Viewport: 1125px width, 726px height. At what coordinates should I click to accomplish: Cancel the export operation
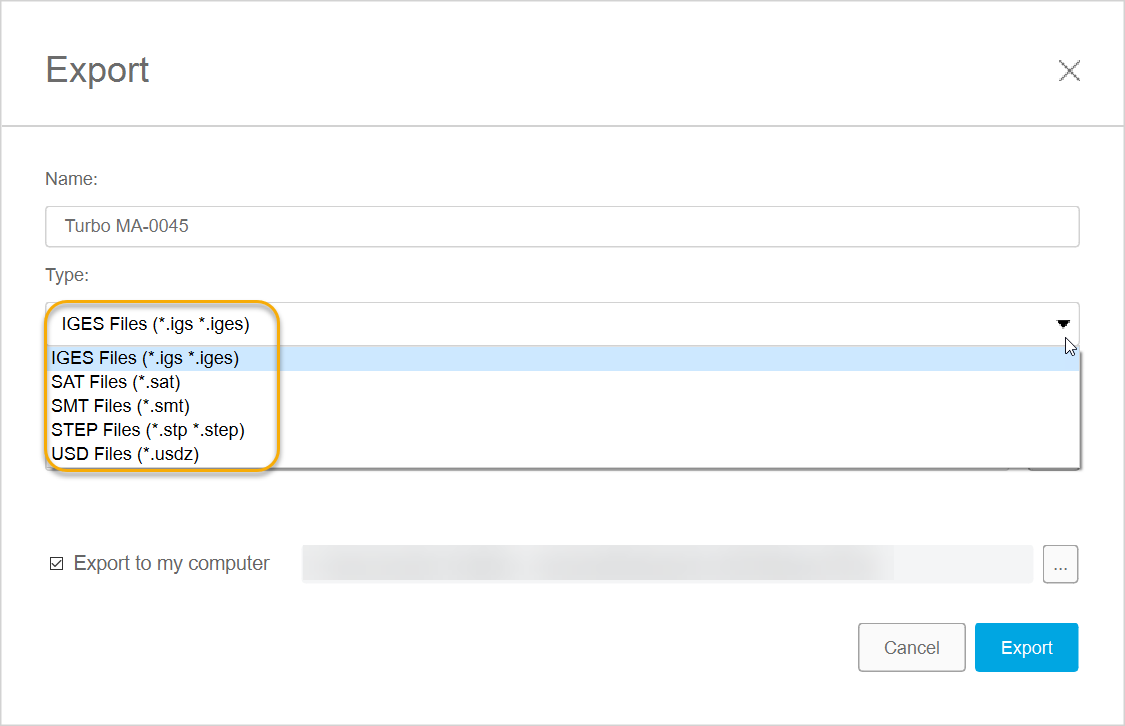click(911, 647)
